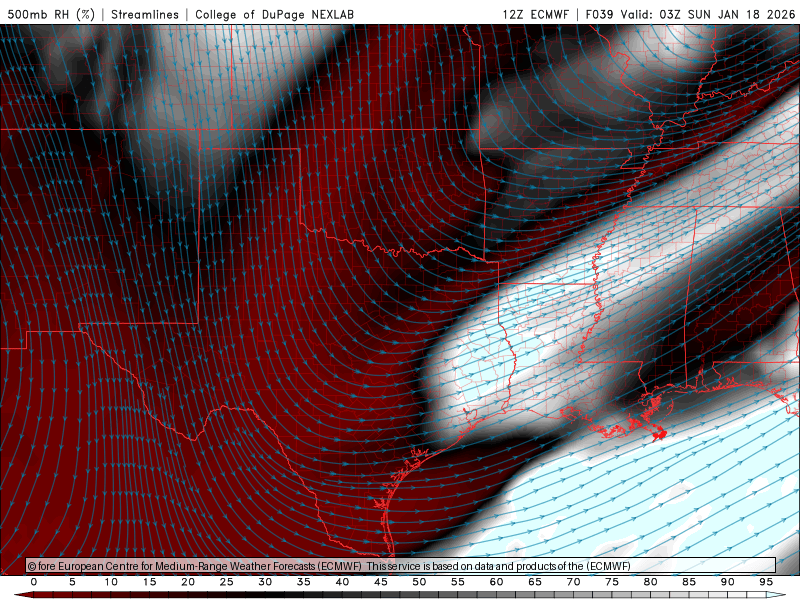
Task: Click the "45" colorbar scale label
Action: point(381,582)
